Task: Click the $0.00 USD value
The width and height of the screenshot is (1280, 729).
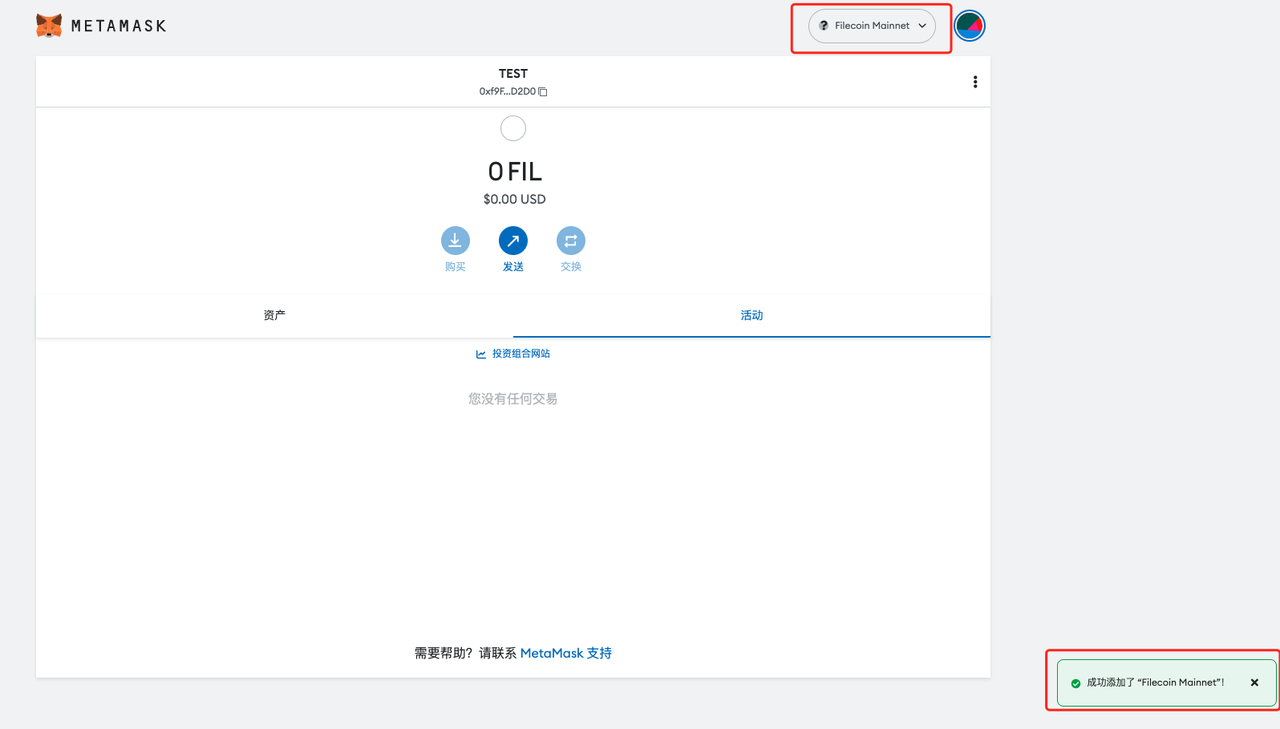Action: click(514, 199)
